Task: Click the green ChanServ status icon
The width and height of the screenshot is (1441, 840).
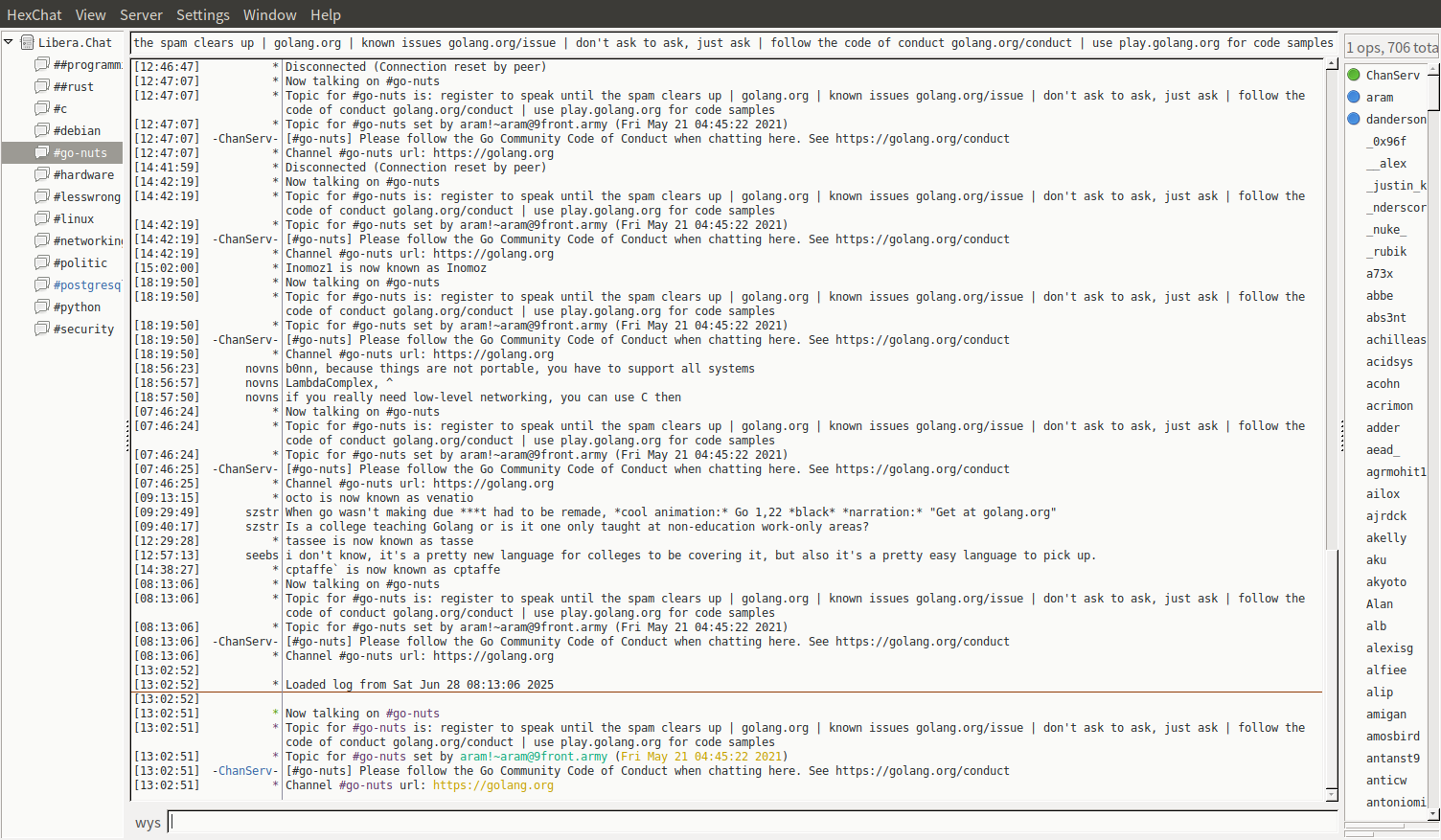Action: [1354, 75]
